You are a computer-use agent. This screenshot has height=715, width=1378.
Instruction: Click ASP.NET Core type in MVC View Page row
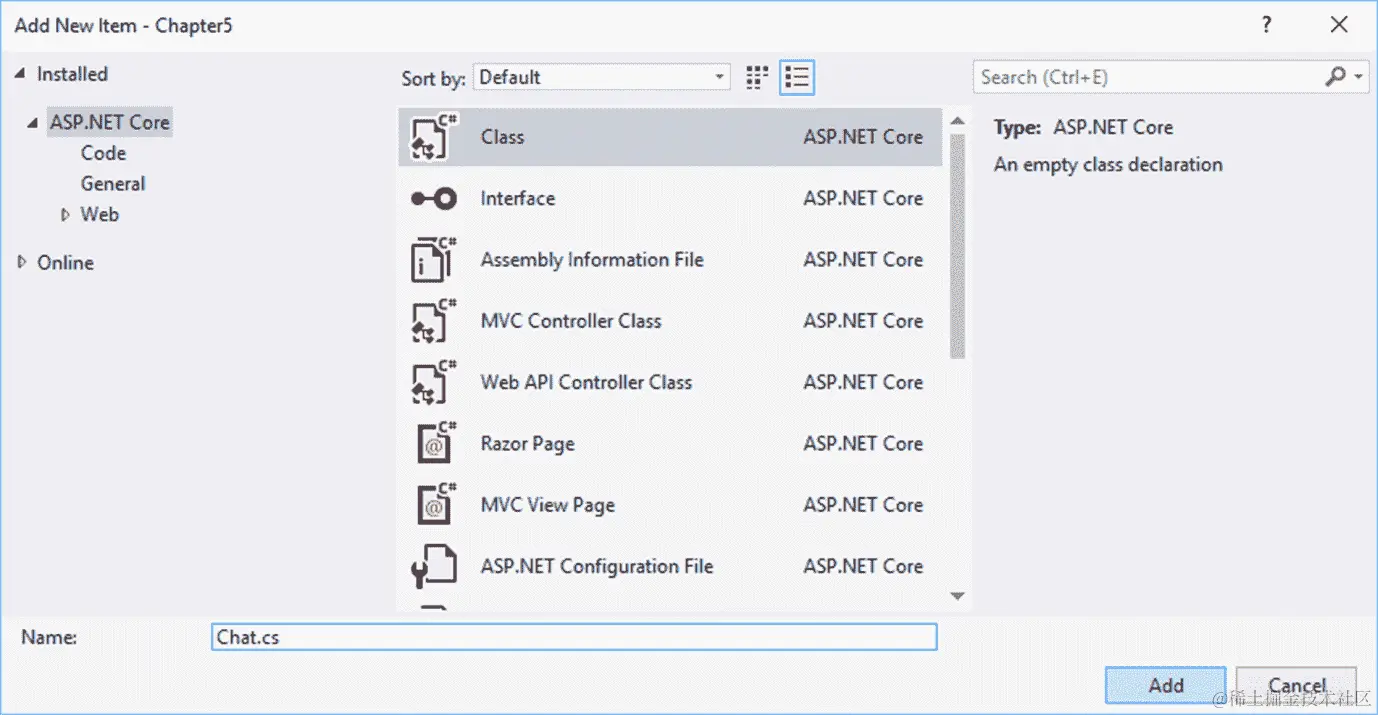pyautogui.click(x=863, y=505)
